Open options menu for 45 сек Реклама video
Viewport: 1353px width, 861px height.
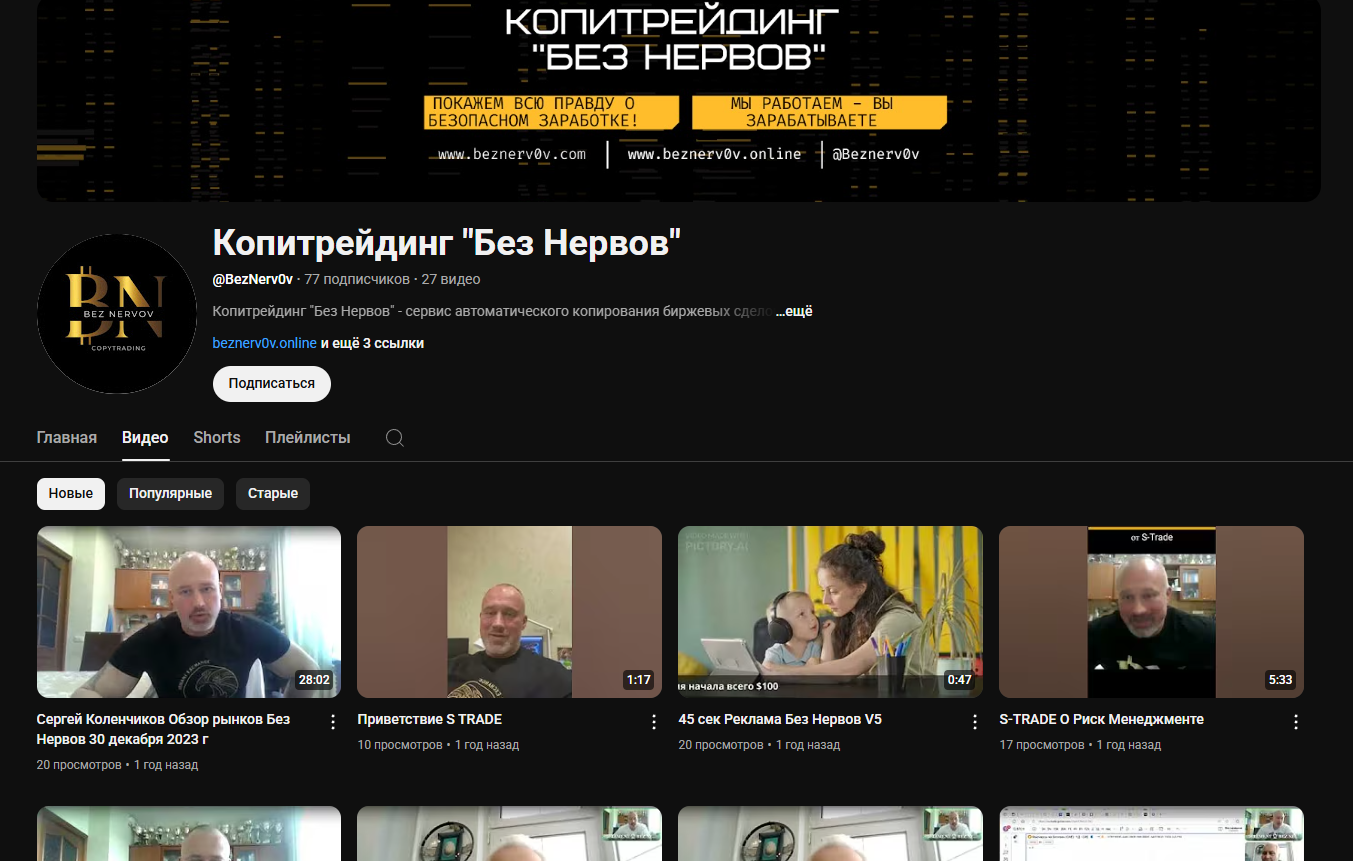(x=974, y=720)
